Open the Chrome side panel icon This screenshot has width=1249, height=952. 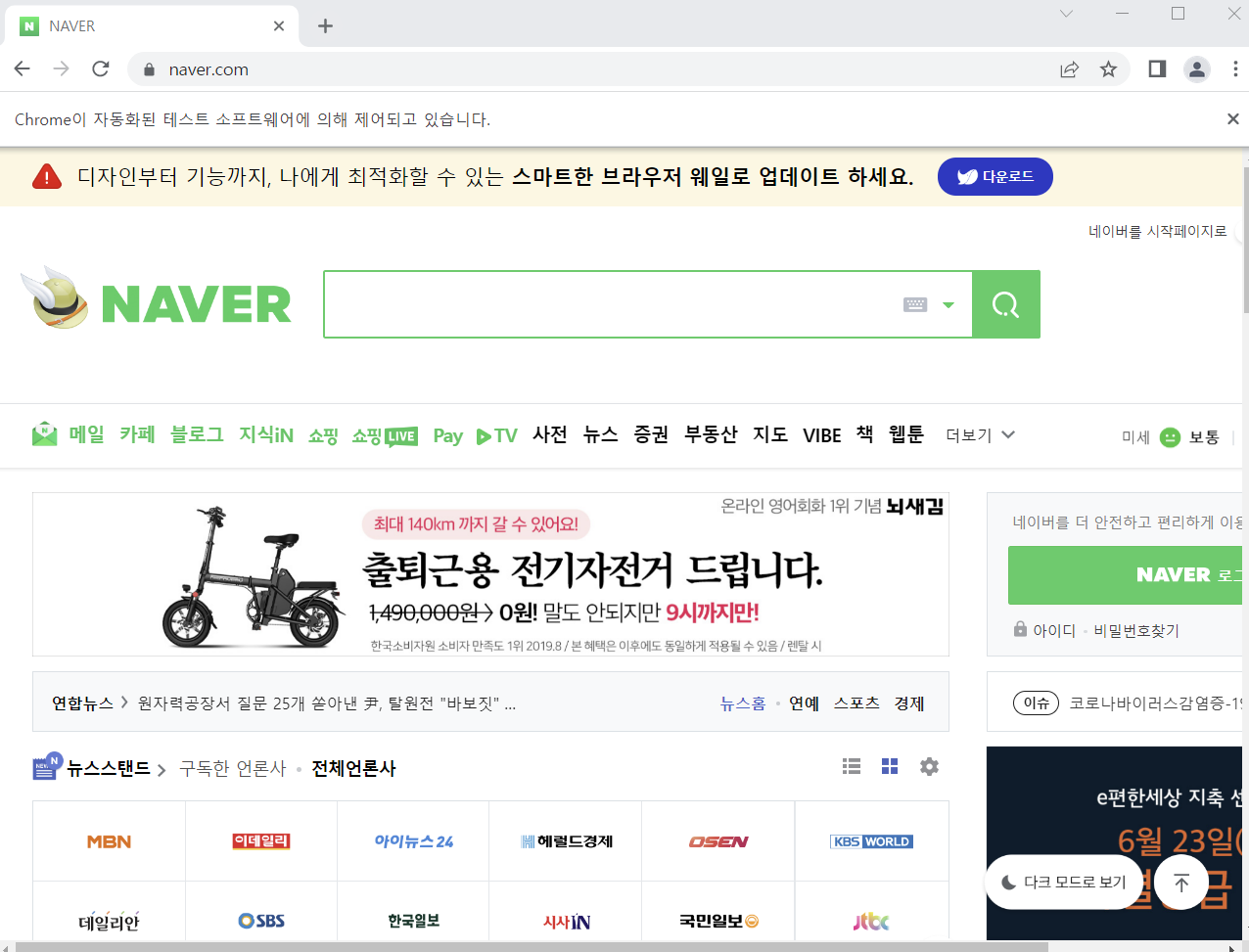(1157, 68)
